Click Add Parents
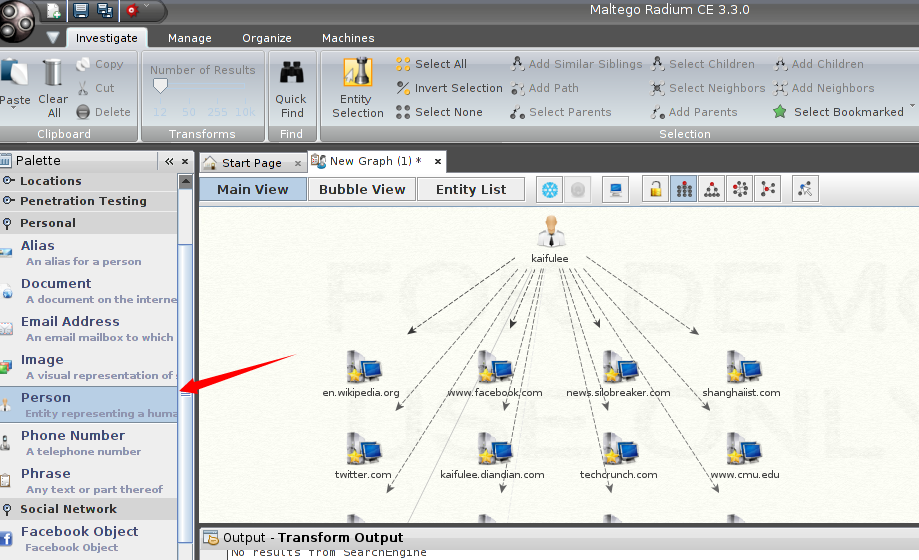 point(694,111)
